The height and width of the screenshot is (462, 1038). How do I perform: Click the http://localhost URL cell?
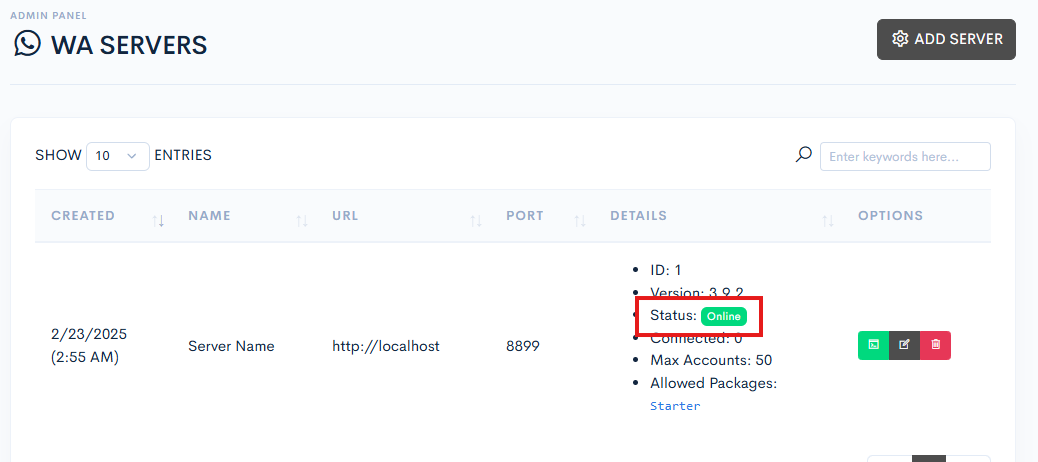tap(386, 346)
